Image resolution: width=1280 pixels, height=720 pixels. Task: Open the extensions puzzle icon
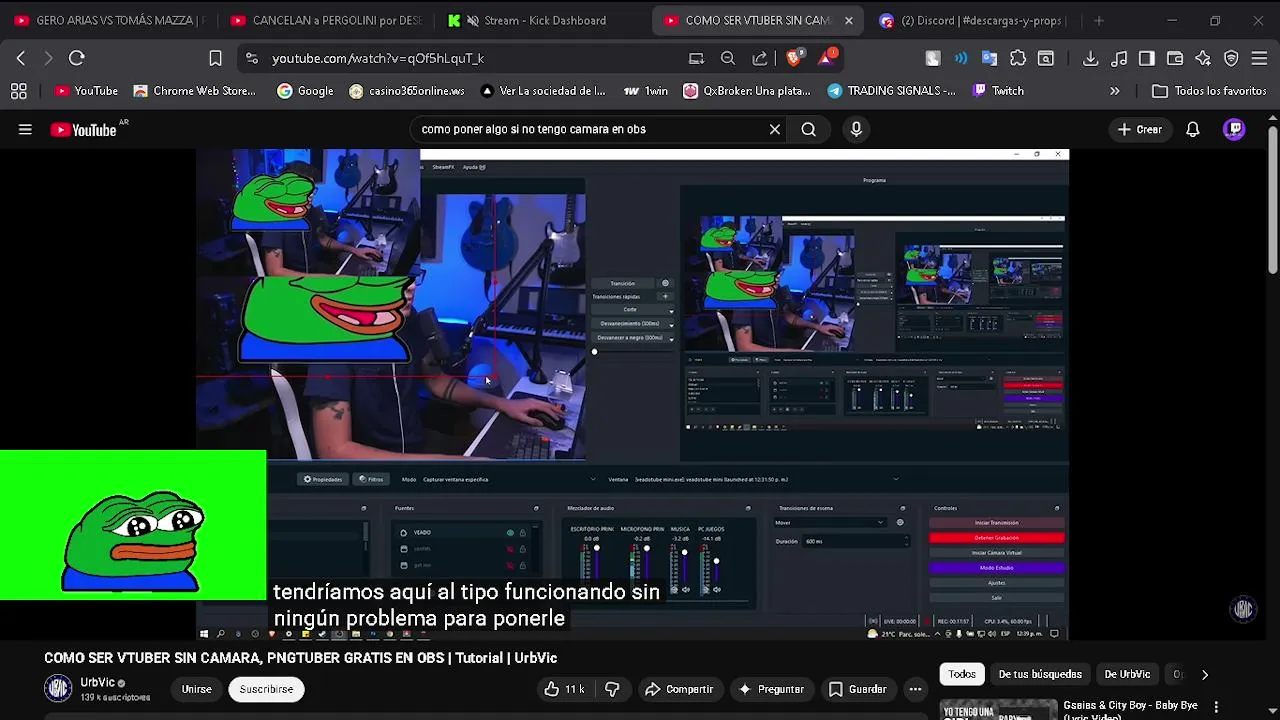(x=1018, y=58)
